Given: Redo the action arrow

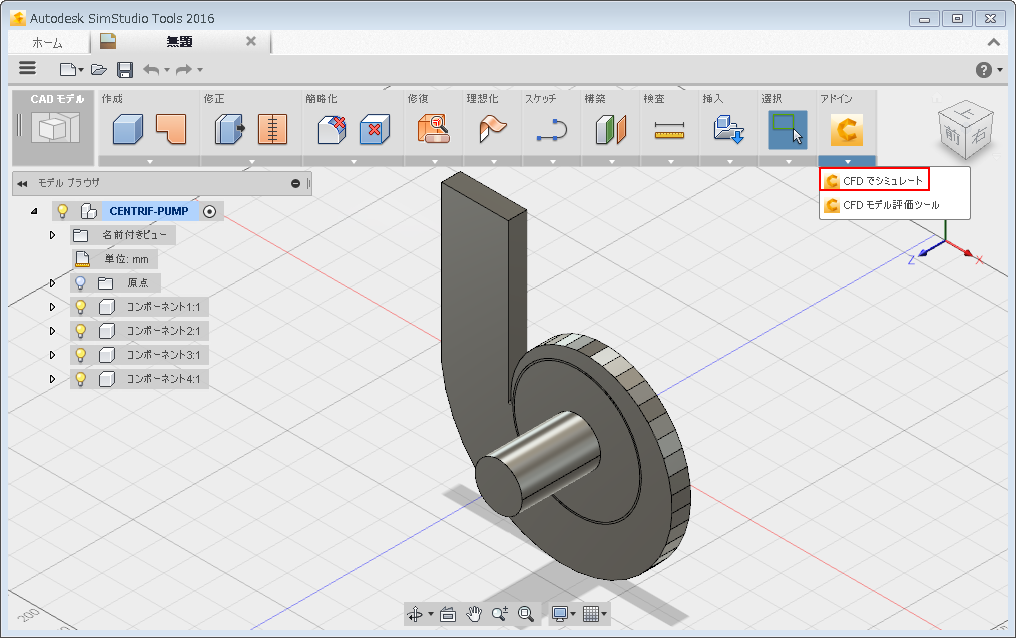Looking at the screenshot, I should [184, 69].
